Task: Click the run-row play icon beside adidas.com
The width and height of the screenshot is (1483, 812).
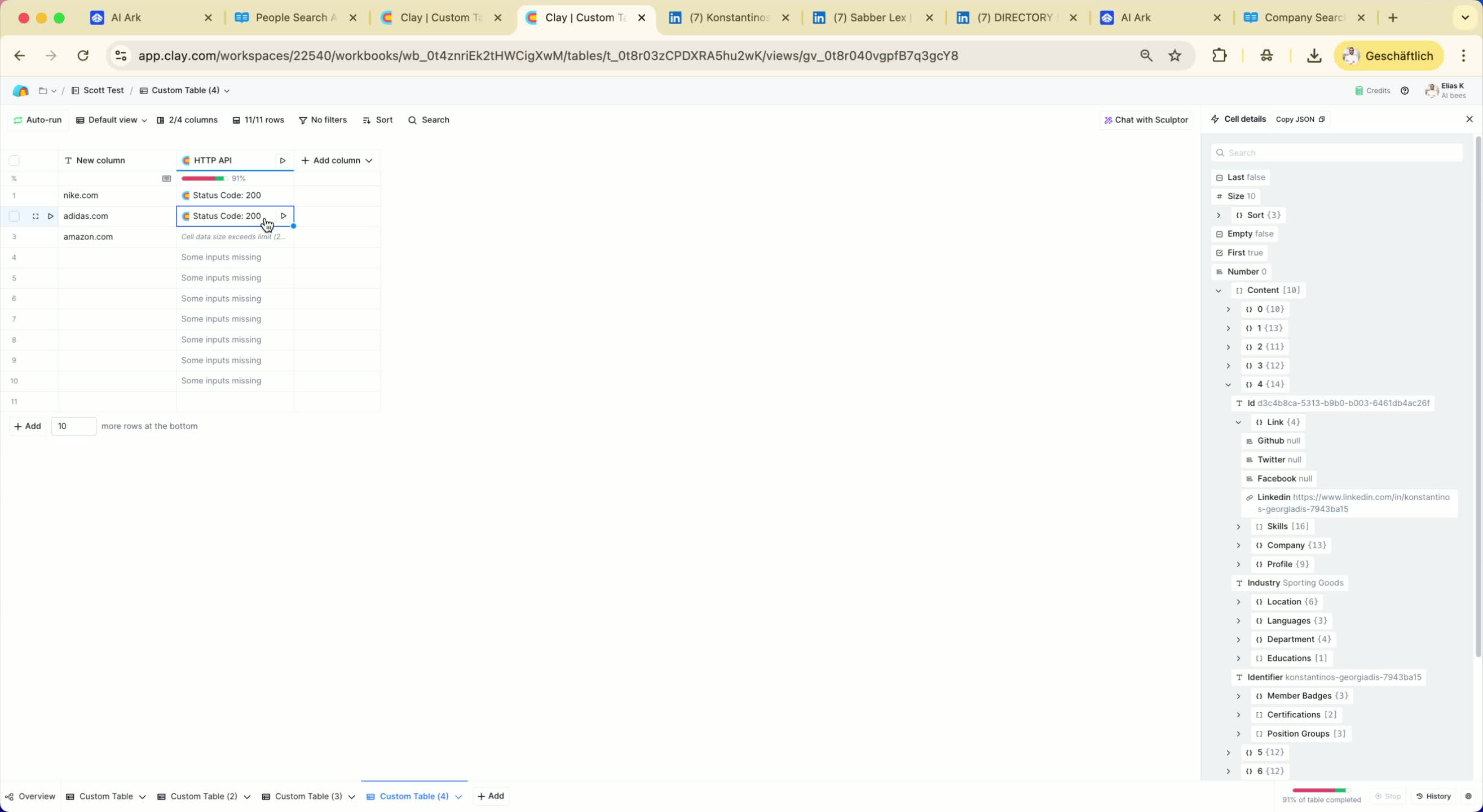Action: pos(51,216)
